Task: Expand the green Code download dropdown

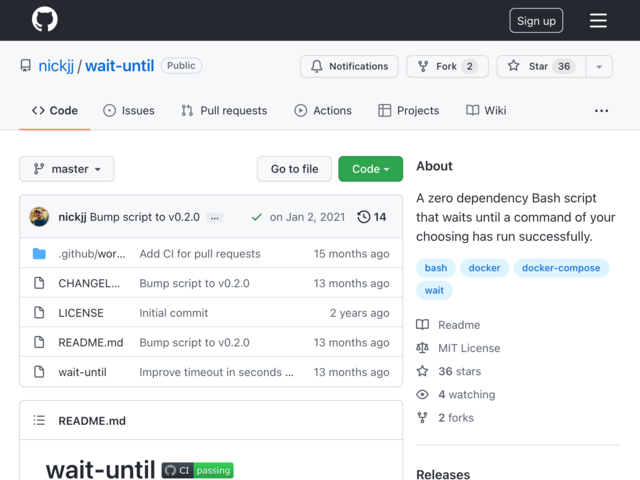Action: (371, 169)
